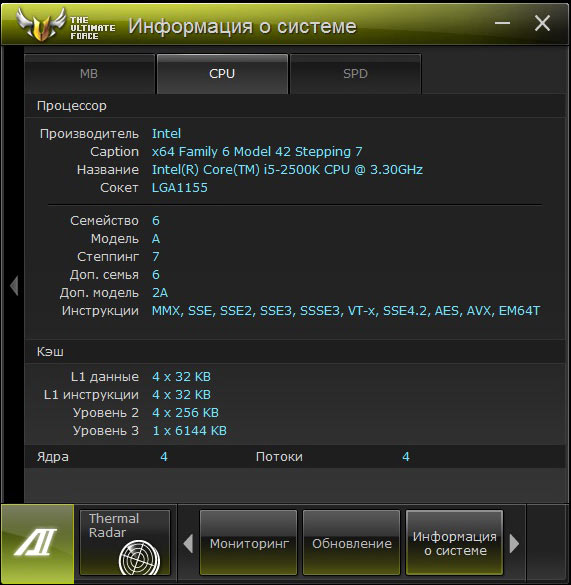
Task: Click the Доп. модель value 2A
Action: [160, 293]
